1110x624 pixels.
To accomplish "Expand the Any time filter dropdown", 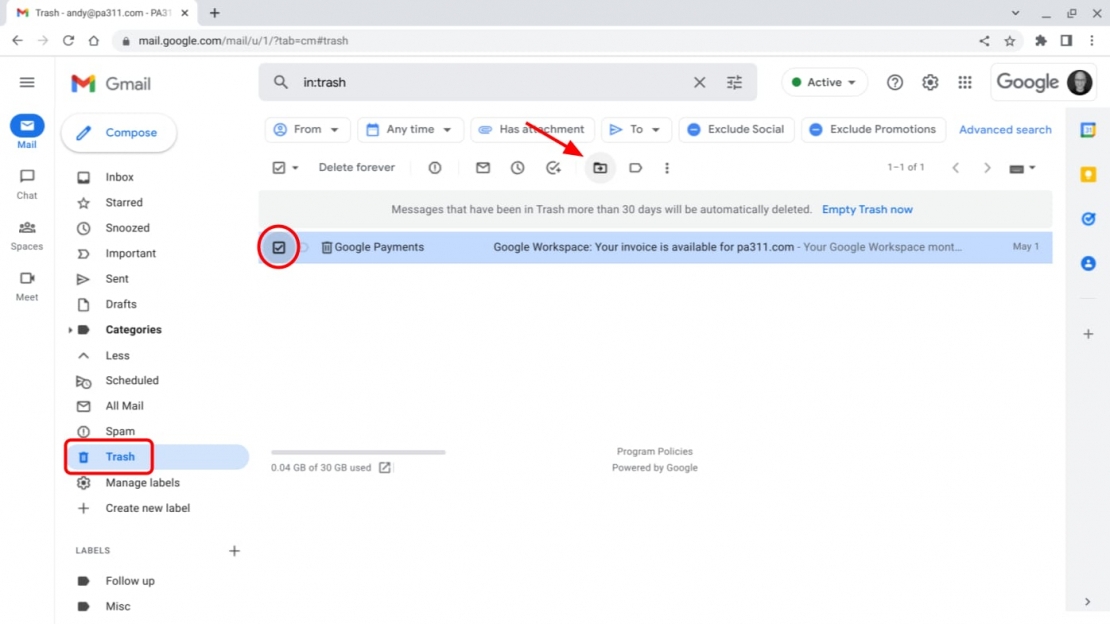I will 410,129.
